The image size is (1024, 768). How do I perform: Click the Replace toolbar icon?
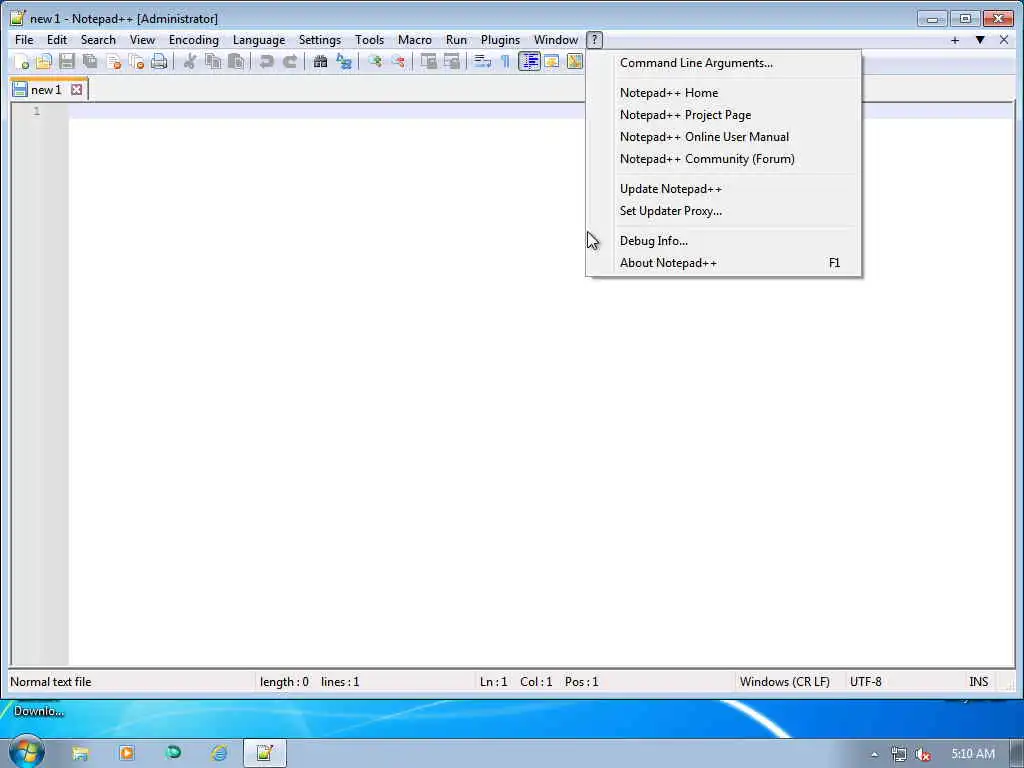pyautogui.click(x=344, y=62)
